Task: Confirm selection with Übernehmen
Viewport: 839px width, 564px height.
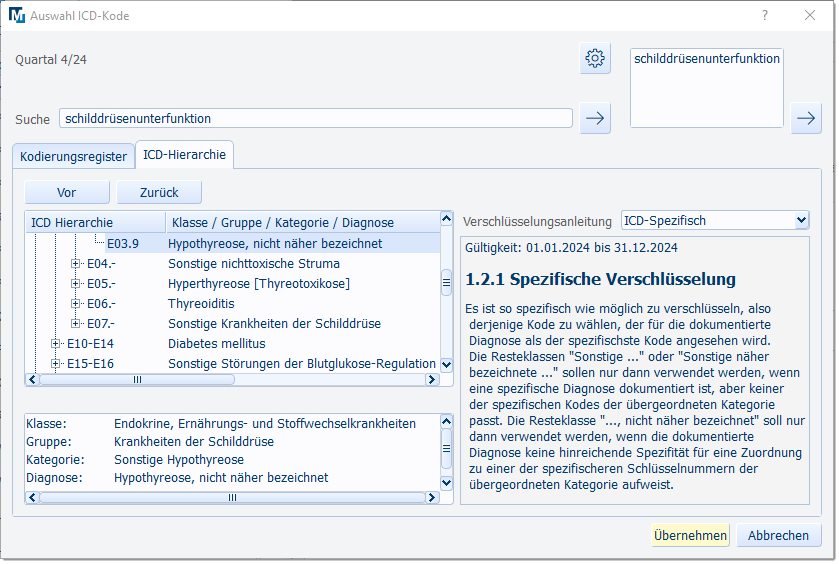Action: click(690, 535)
